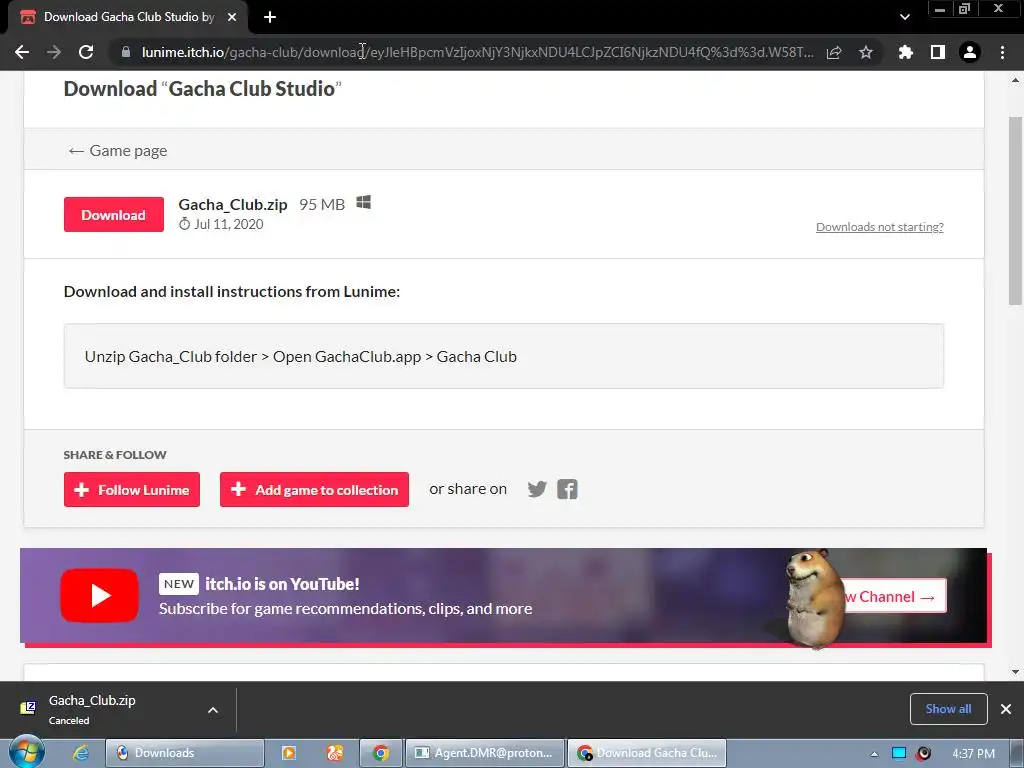The image size is (1024, 768).
Task: Click the scrollbar down arrow
Action: click(1015, 671)
